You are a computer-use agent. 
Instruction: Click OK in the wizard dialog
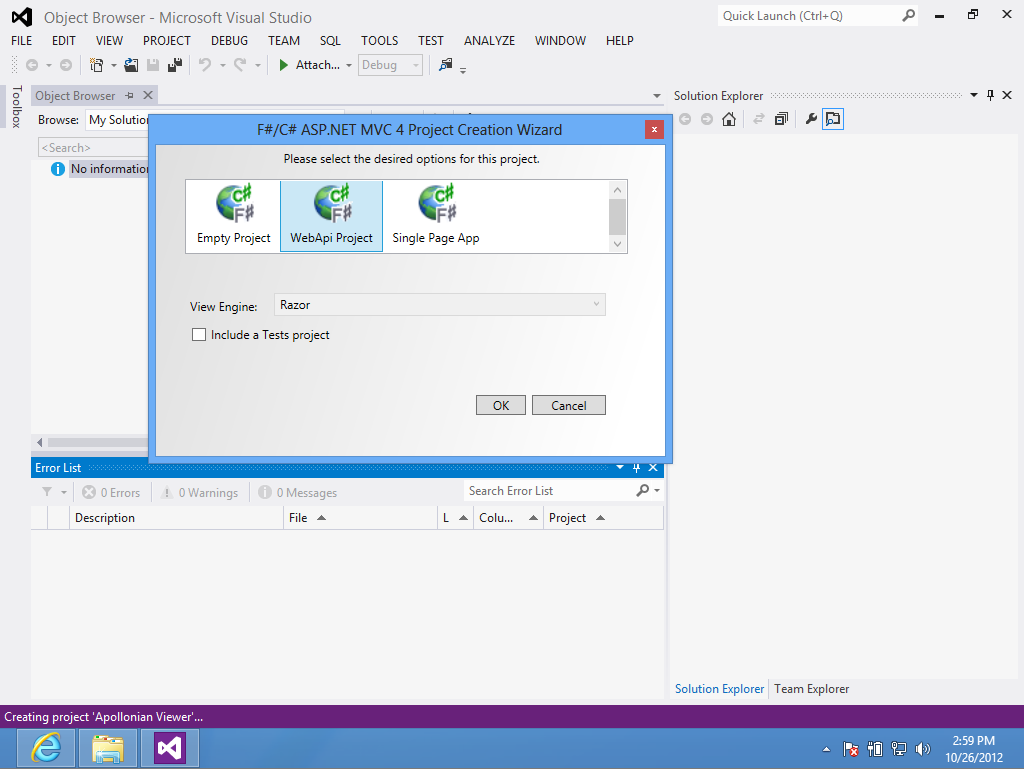point(500,405)
